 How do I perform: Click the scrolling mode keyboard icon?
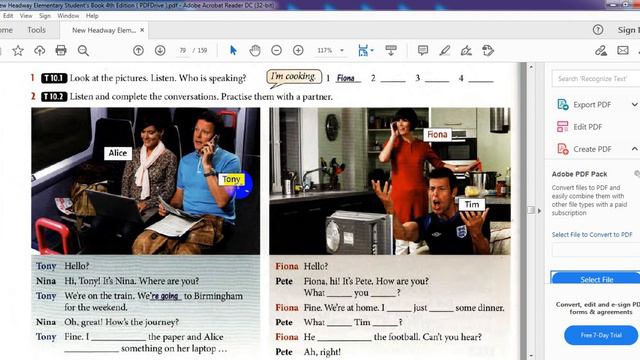(x=391, y=51)
